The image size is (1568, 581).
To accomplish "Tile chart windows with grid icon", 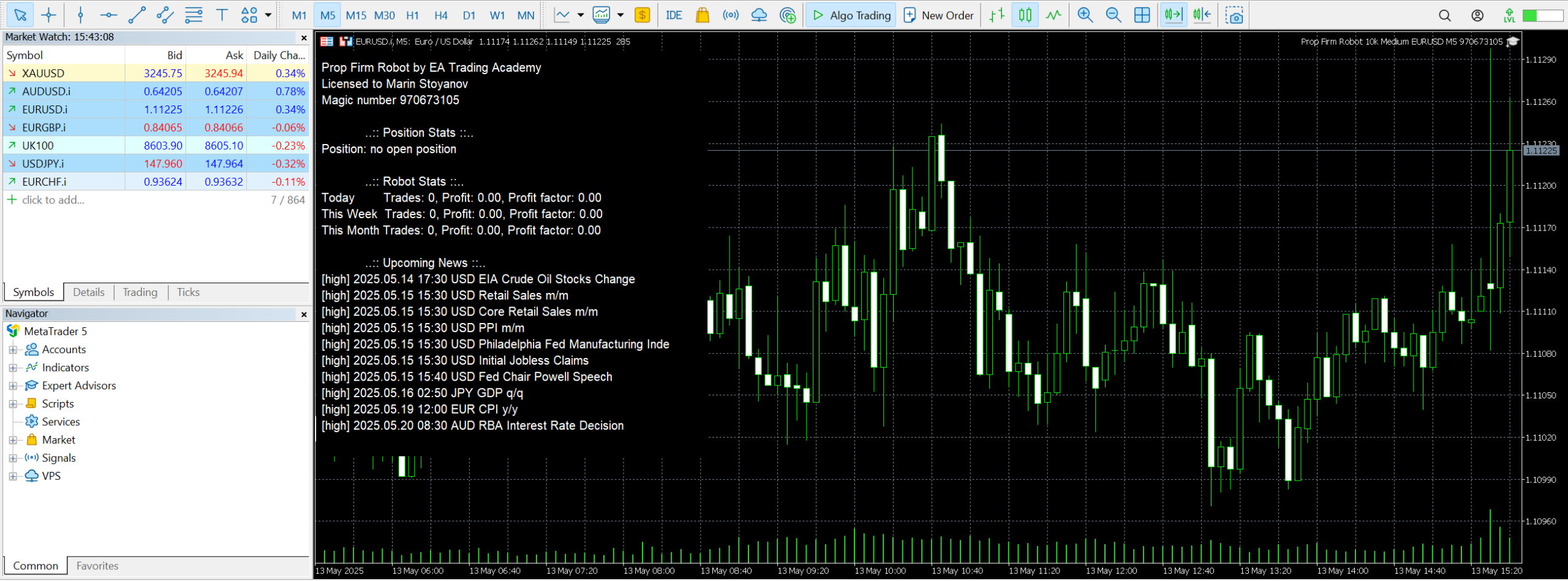I will pyautogui.click(x=1142, y=15).
